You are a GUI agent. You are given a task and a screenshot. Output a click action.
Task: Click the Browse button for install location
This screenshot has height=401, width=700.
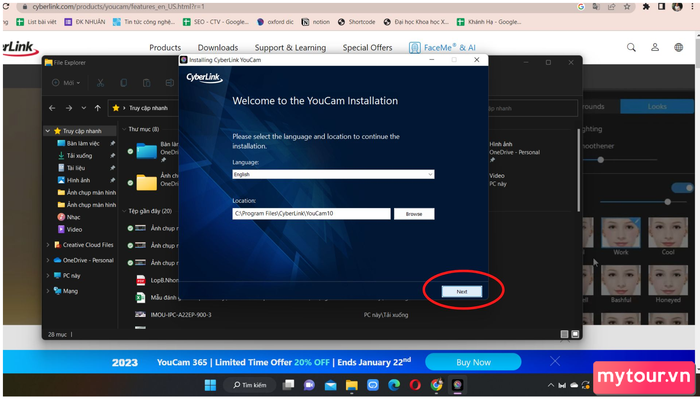tap(414, 214)
